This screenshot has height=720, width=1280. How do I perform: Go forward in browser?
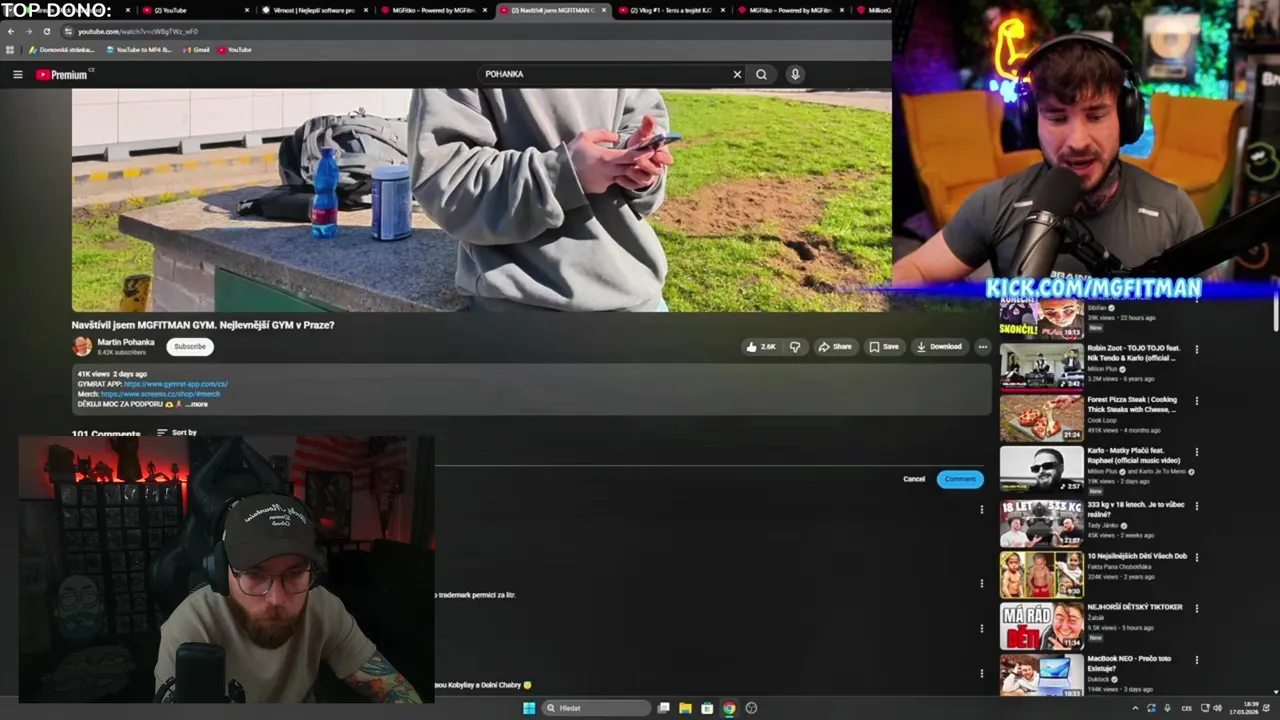pyautogui.click(x=28, y=31)
